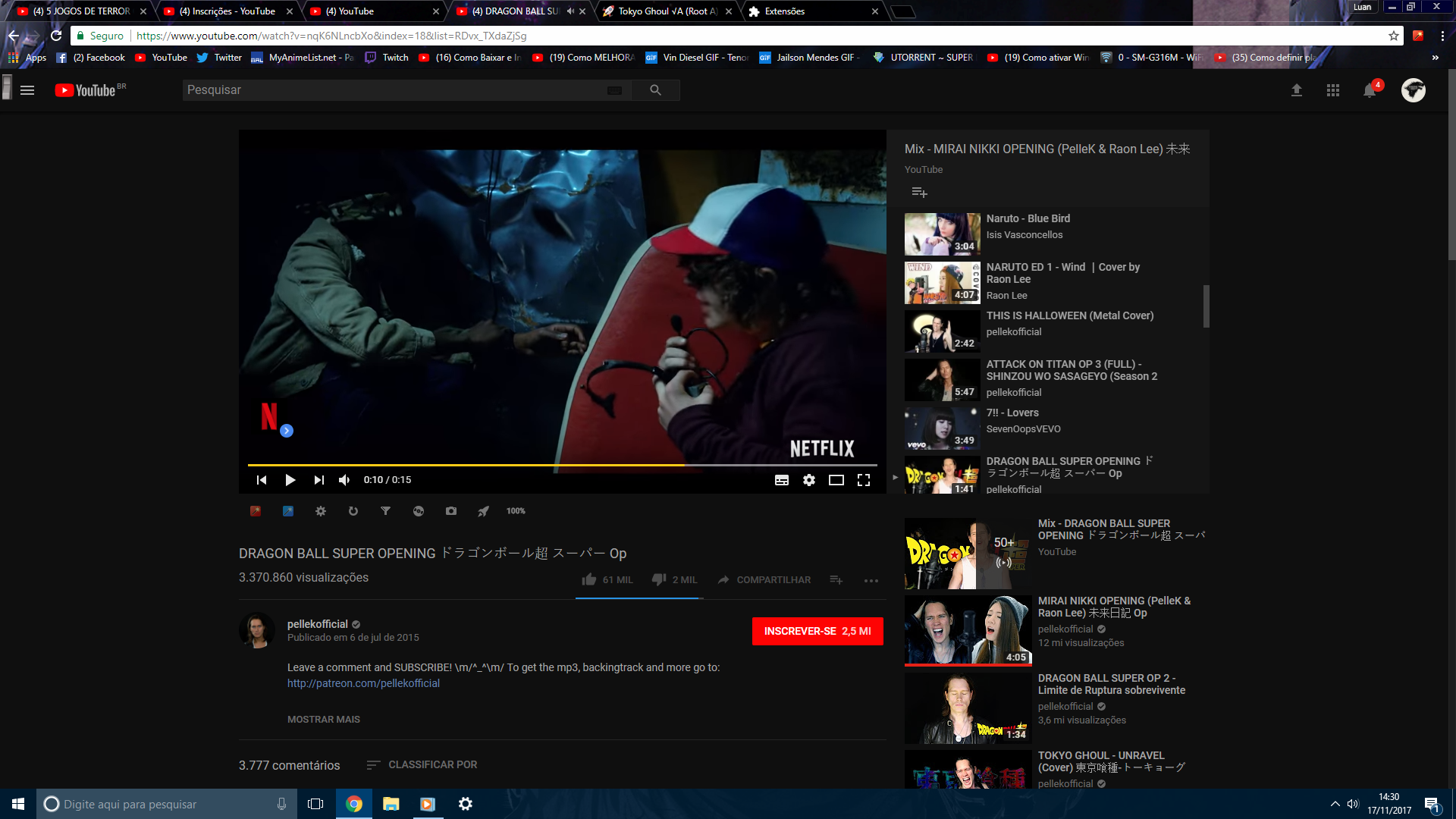
Task: Toggle subtitles/closed captions
Action: click(782, 480)
